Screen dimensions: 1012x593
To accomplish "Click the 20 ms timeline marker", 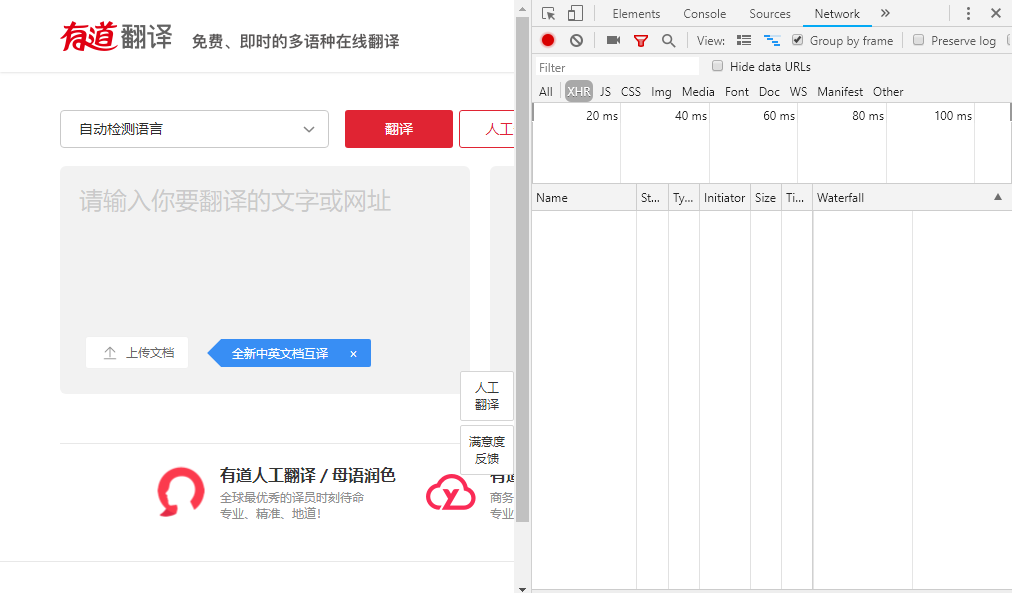I will (602, 116).
